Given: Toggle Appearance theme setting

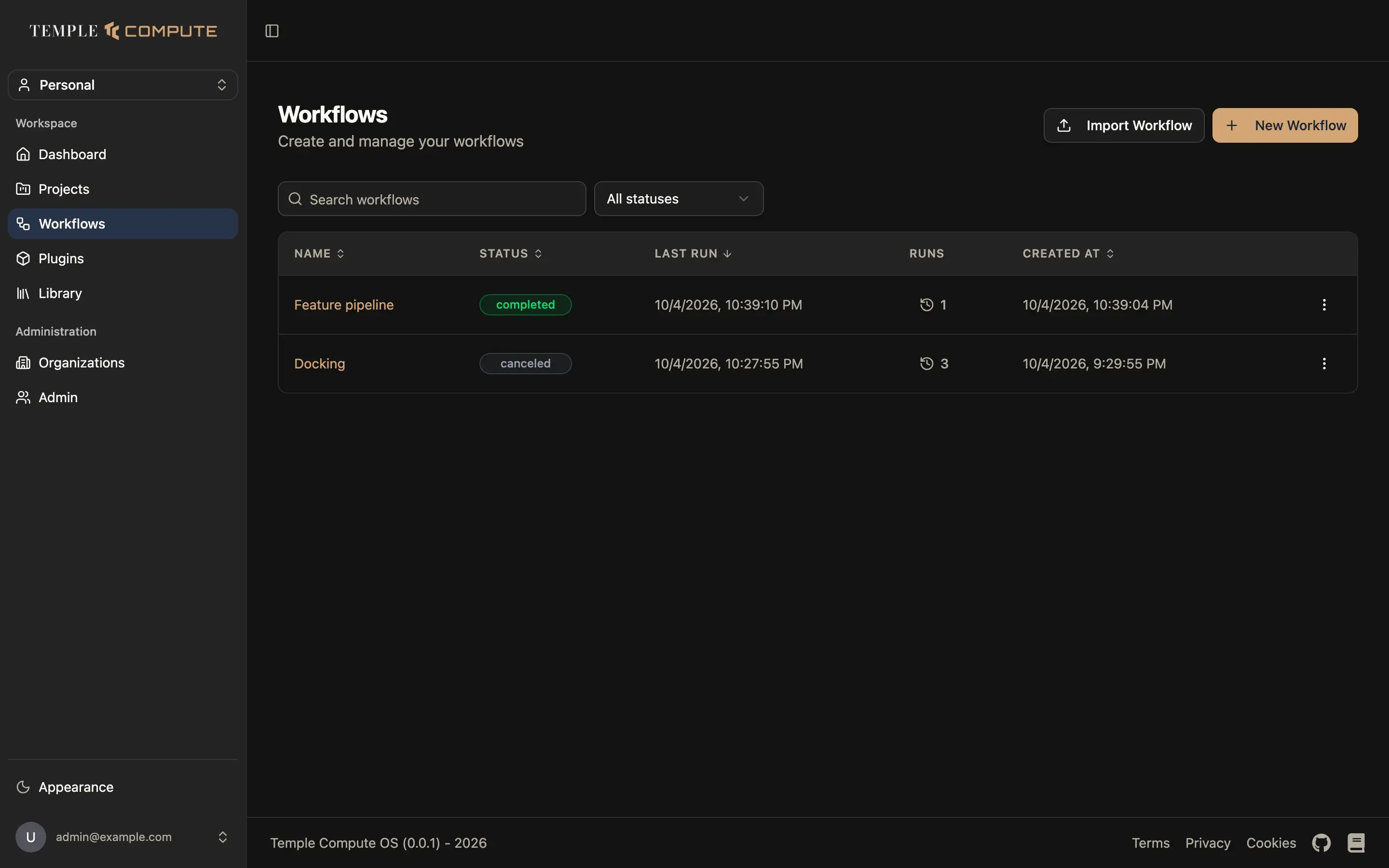Looking at the screenshot, I should point(123,787).
